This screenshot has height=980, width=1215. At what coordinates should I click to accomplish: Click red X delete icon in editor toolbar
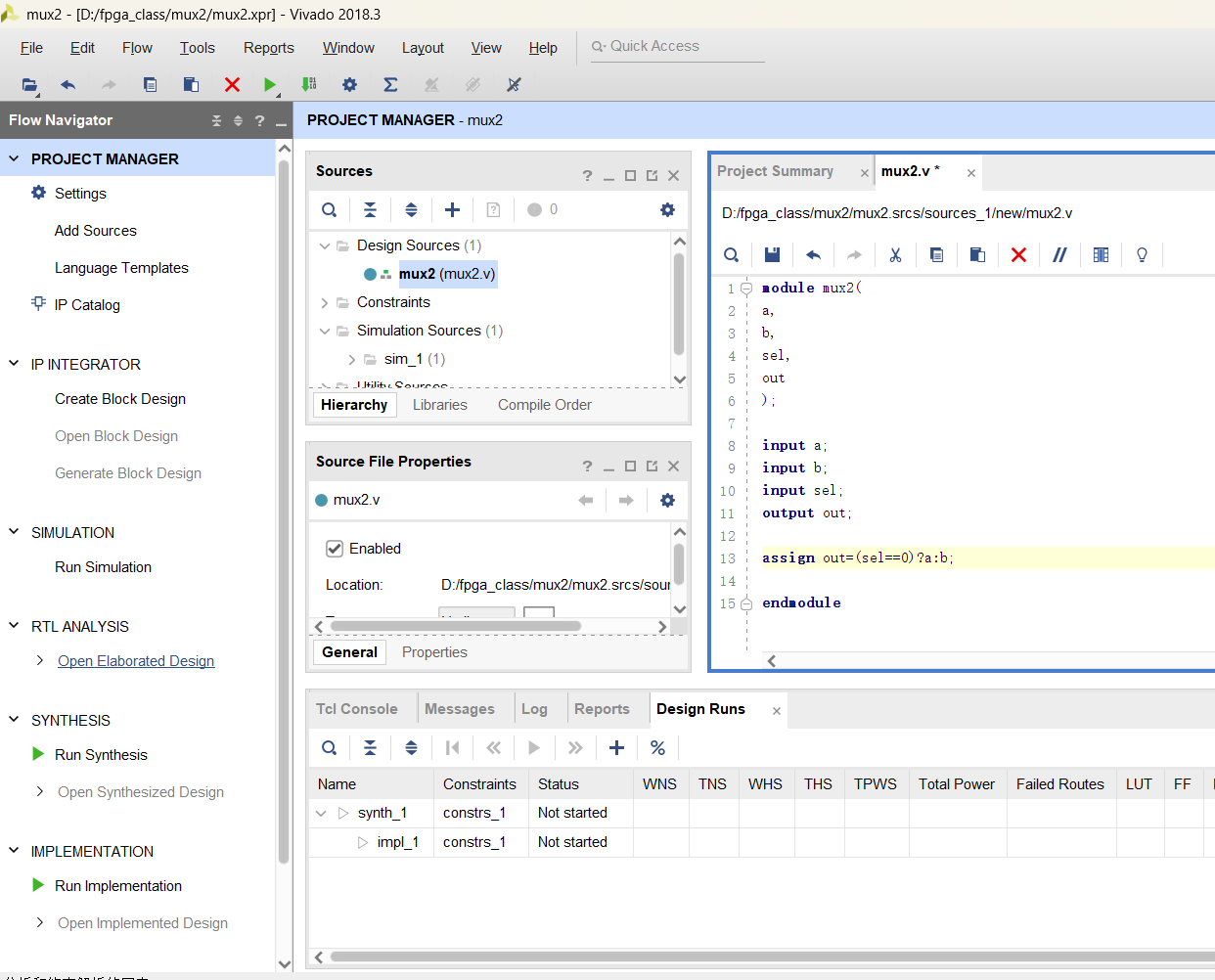coord(1018,254)
